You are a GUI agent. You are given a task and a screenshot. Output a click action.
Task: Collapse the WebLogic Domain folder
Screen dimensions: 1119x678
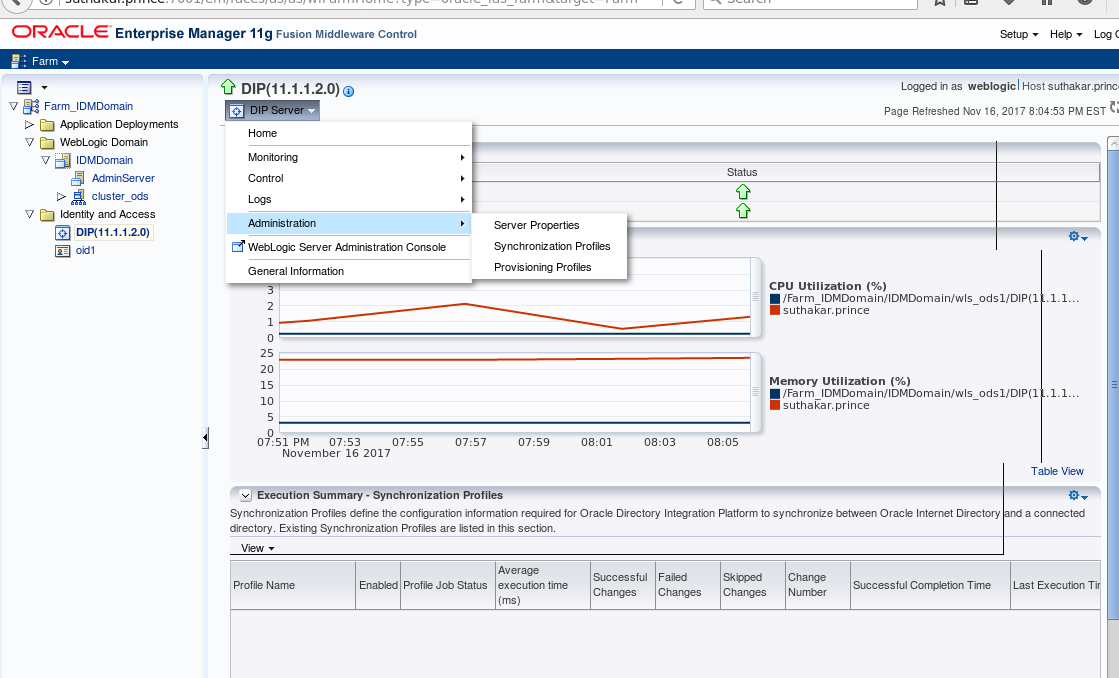point(28,142)
